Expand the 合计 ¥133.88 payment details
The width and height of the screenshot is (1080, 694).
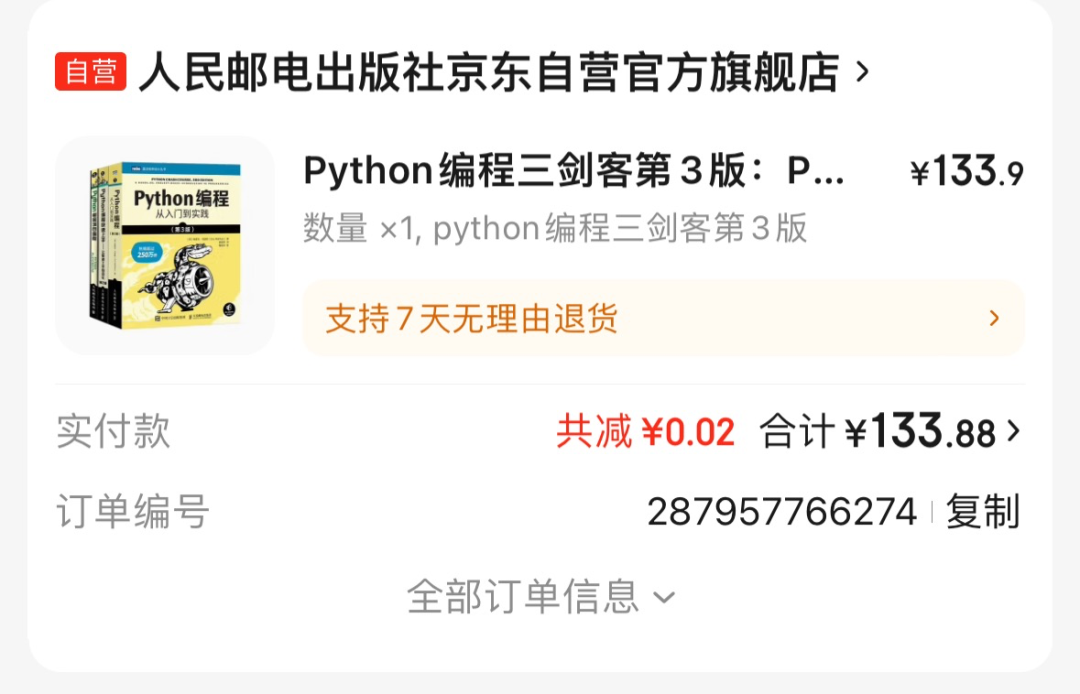889,432
